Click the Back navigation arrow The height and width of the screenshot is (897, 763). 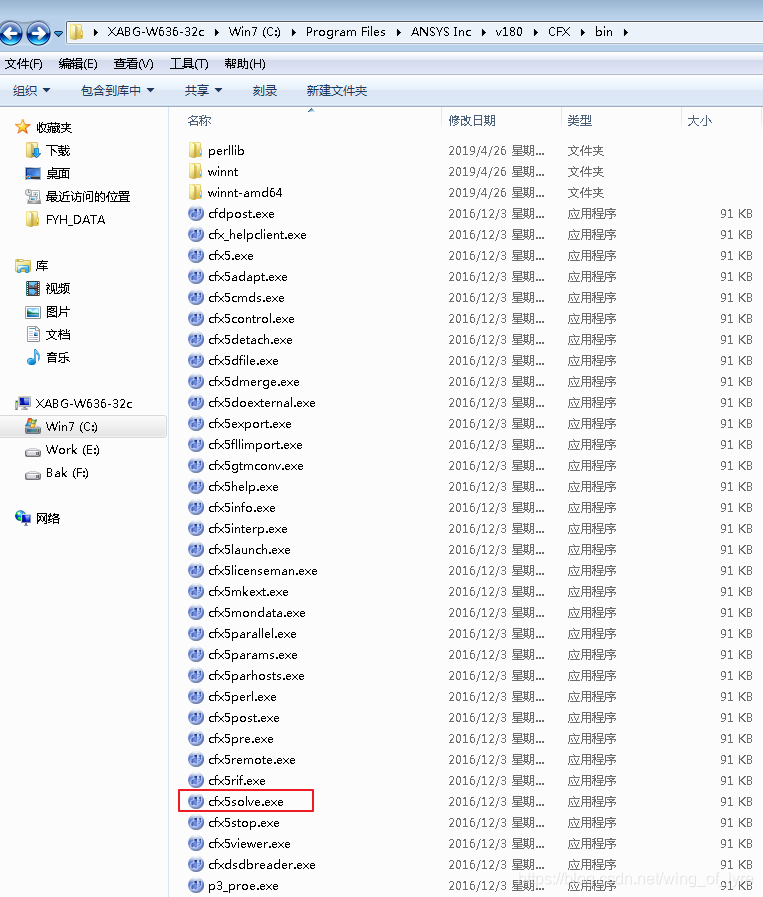pos(11,33)
